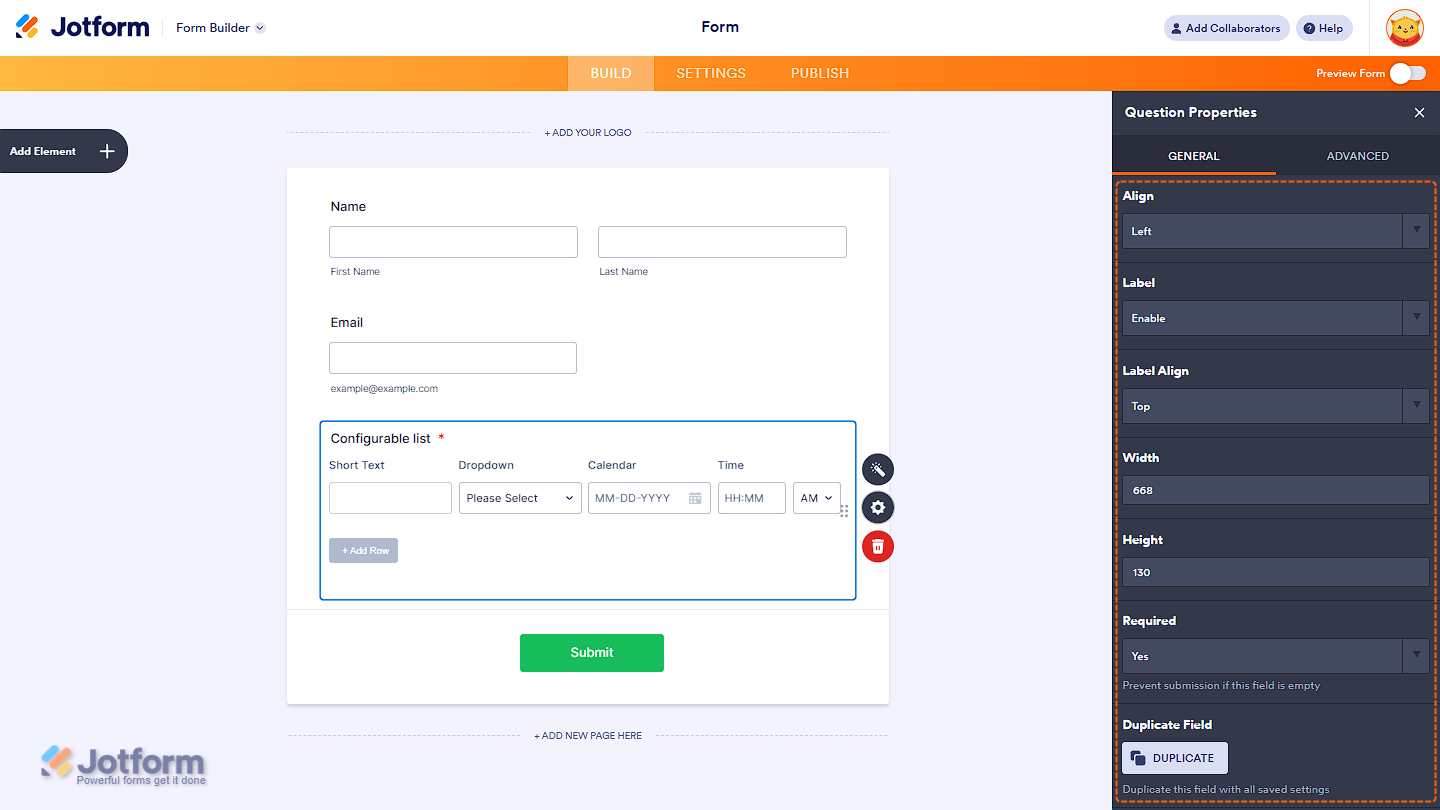Expand the Required dropdown set to Yes

tap(1275, 656)
